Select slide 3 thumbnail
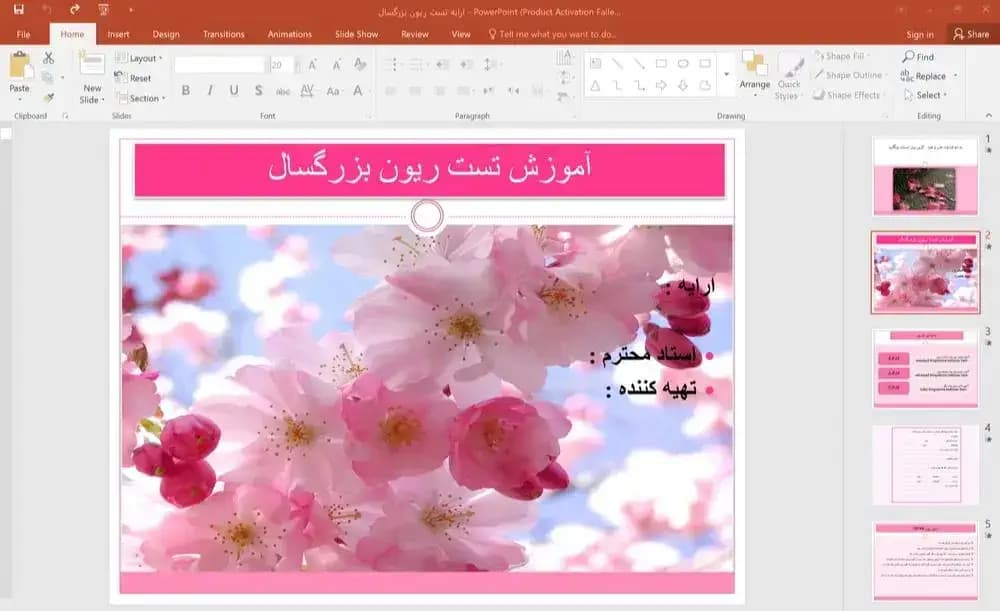Viewport: 1000px width, 611px height. tap(925, 369)
